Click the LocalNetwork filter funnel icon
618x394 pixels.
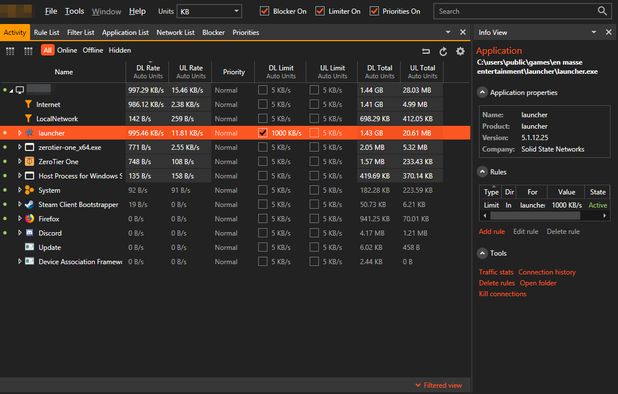pyautogui.click(x=28, y=118)
